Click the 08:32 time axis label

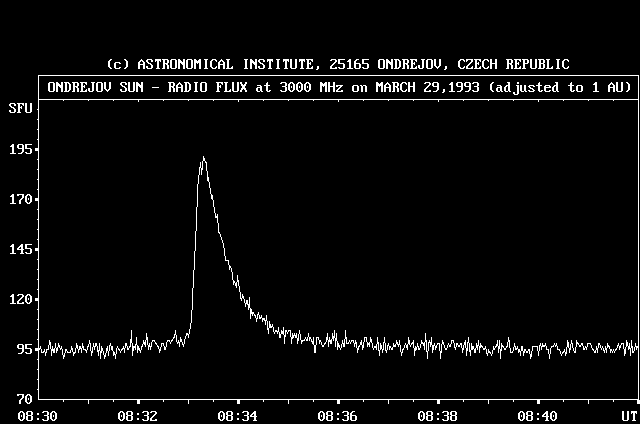tap(137, 415)
